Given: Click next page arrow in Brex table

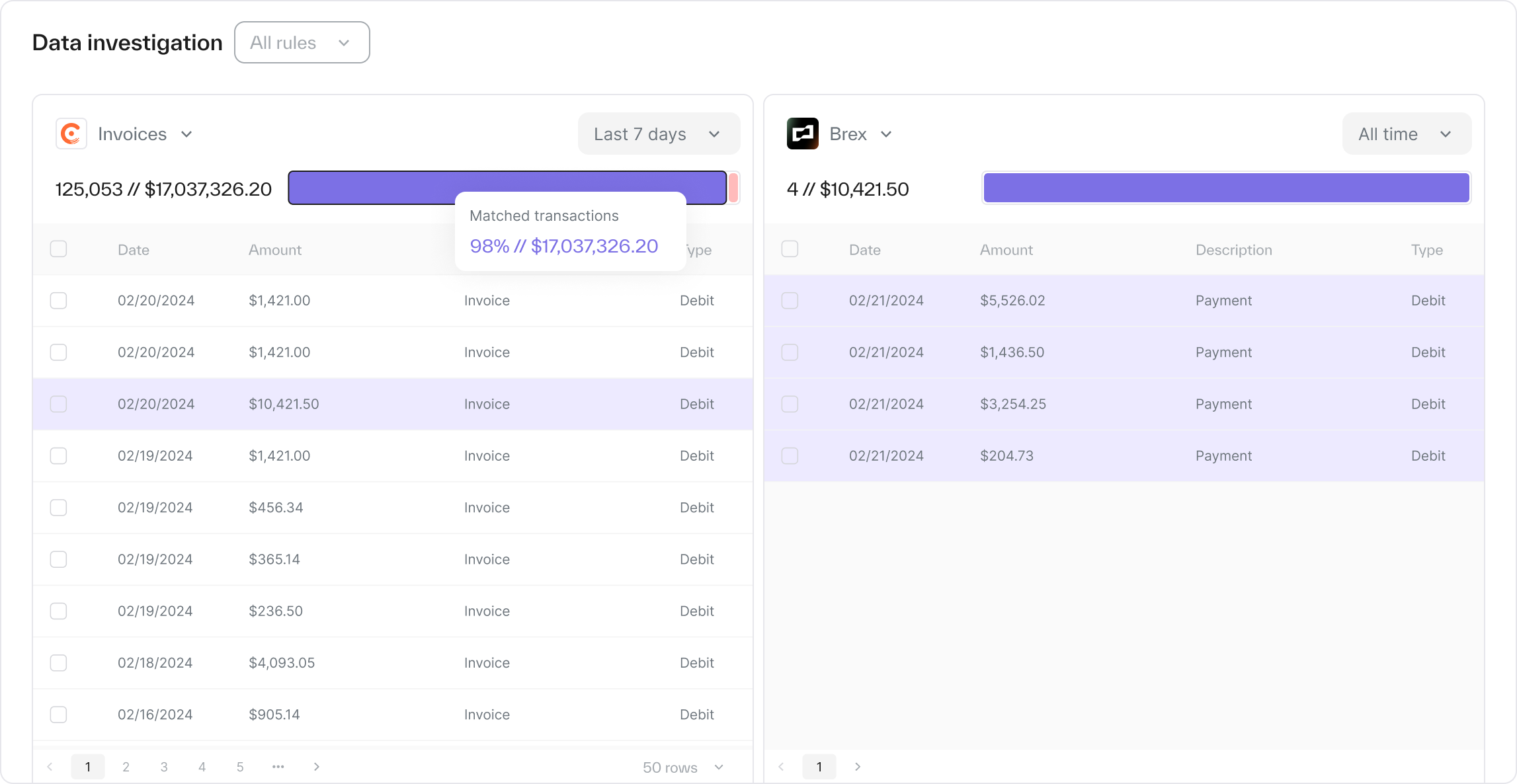Looking at the screenshot, I should tap(858, 767).
